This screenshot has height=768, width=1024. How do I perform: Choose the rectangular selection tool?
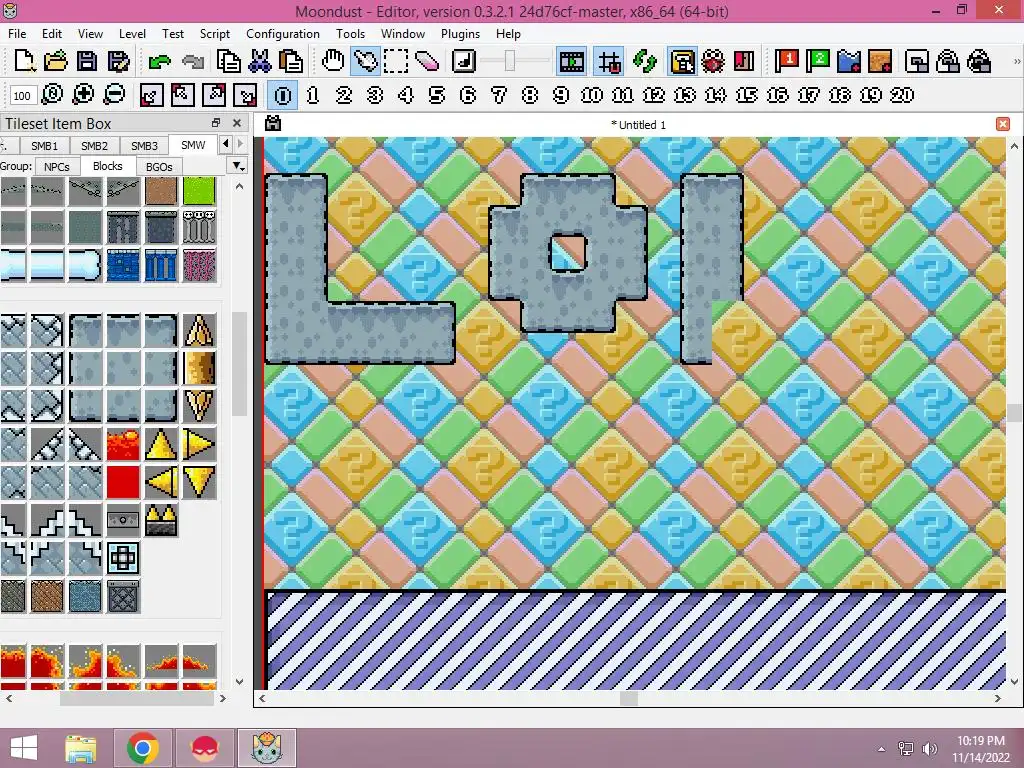(396, 61)
